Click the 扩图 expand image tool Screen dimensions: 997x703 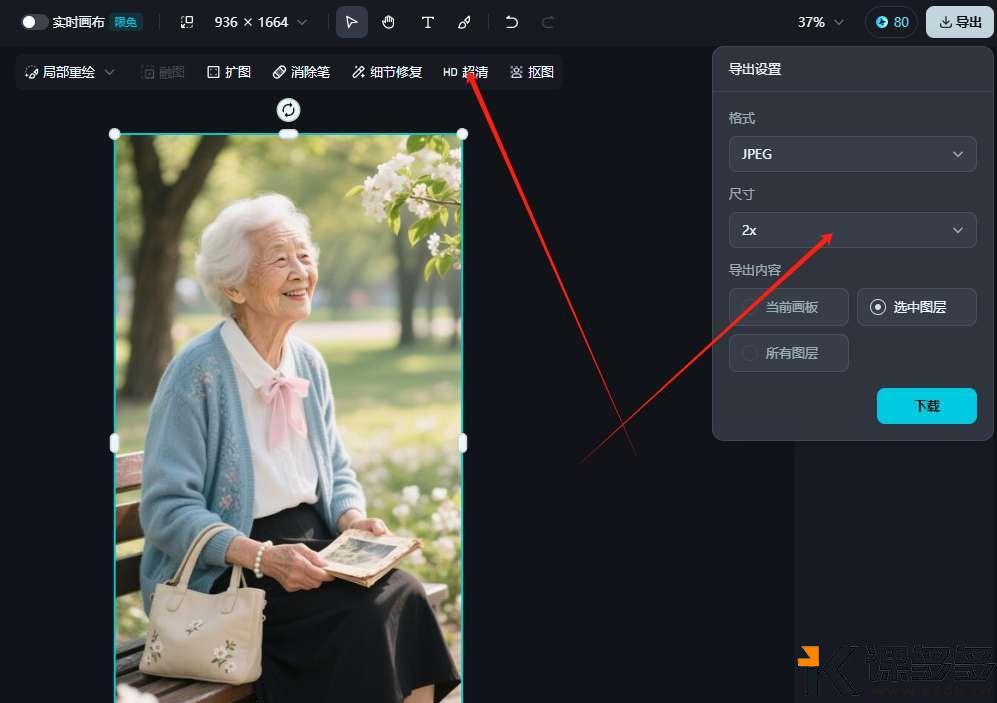(x=229, y=72)
